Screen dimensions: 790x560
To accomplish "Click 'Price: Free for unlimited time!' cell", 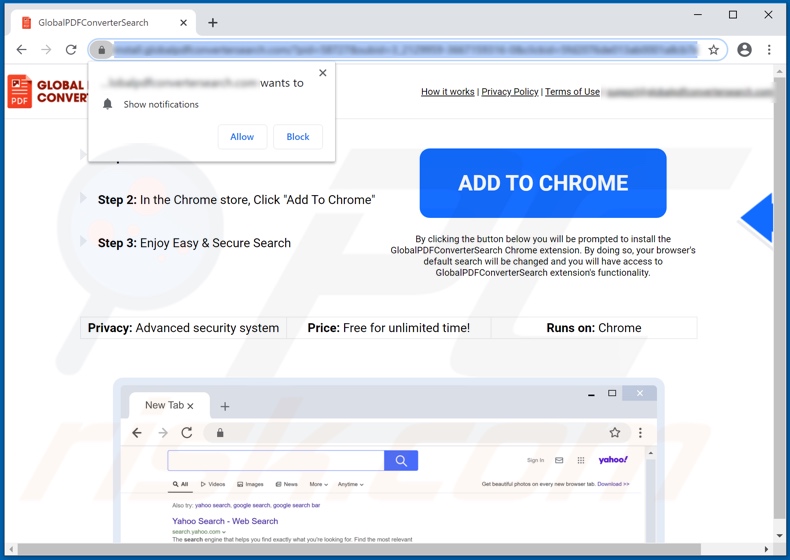I will [388, 328].
